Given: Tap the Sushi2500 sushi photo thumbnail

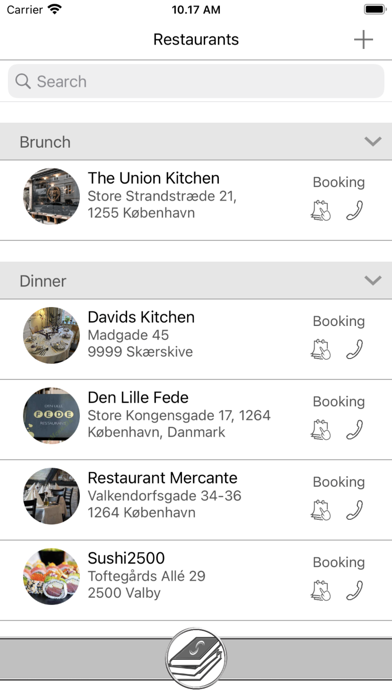Looking at the screenshot, I should (x=51, y=576).
